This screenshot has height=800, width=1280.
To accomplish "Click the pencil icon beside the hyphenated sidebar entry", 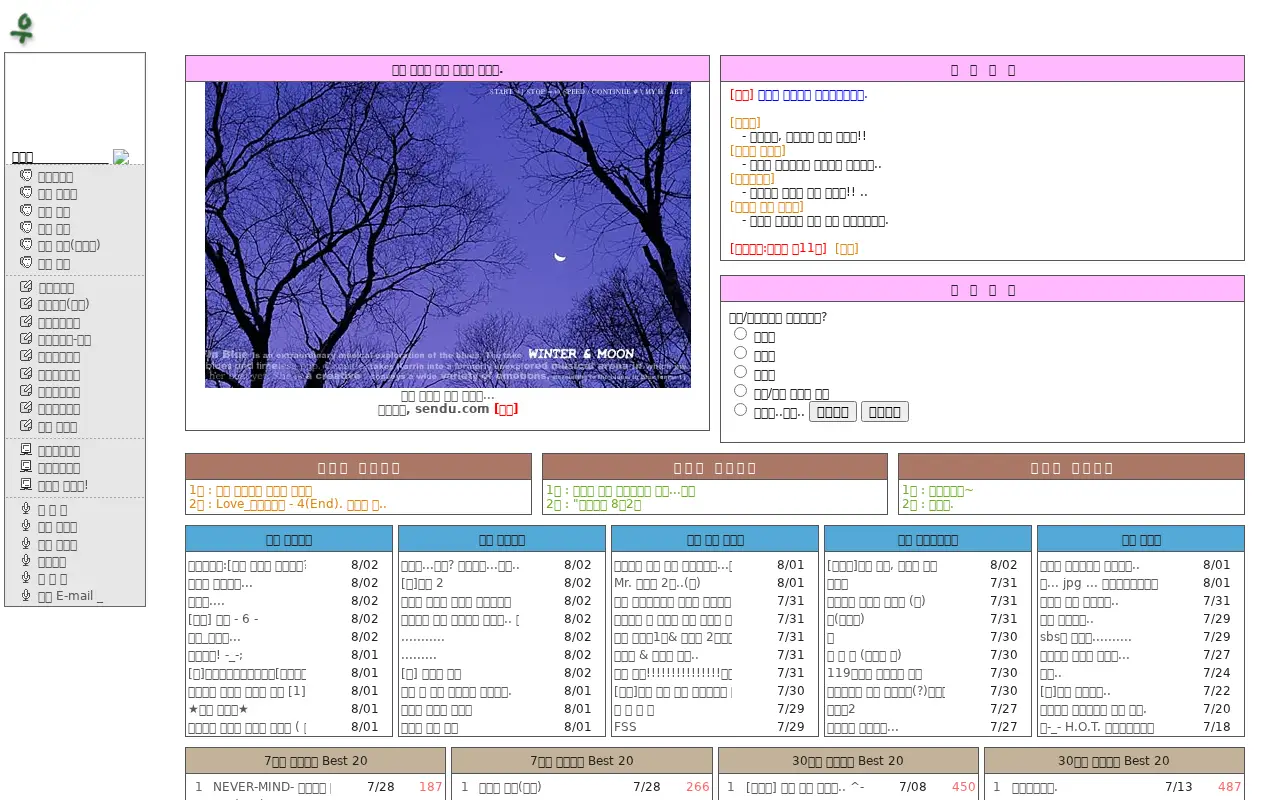I will [26, 339].
